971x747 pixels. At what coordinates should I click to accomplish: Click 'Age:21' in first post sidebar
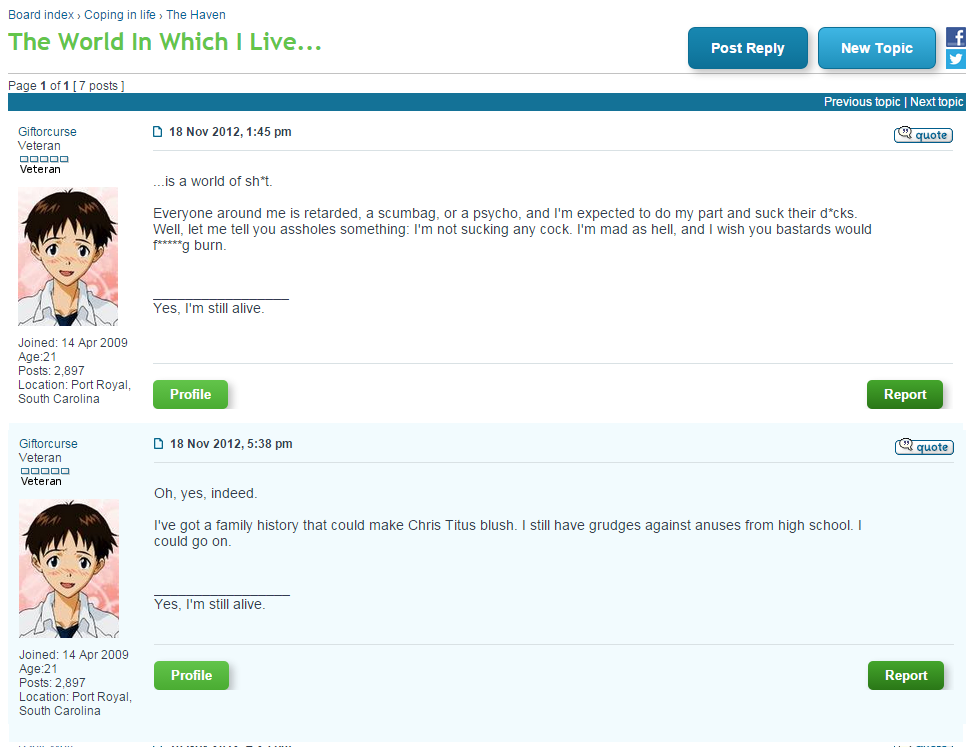37,357
